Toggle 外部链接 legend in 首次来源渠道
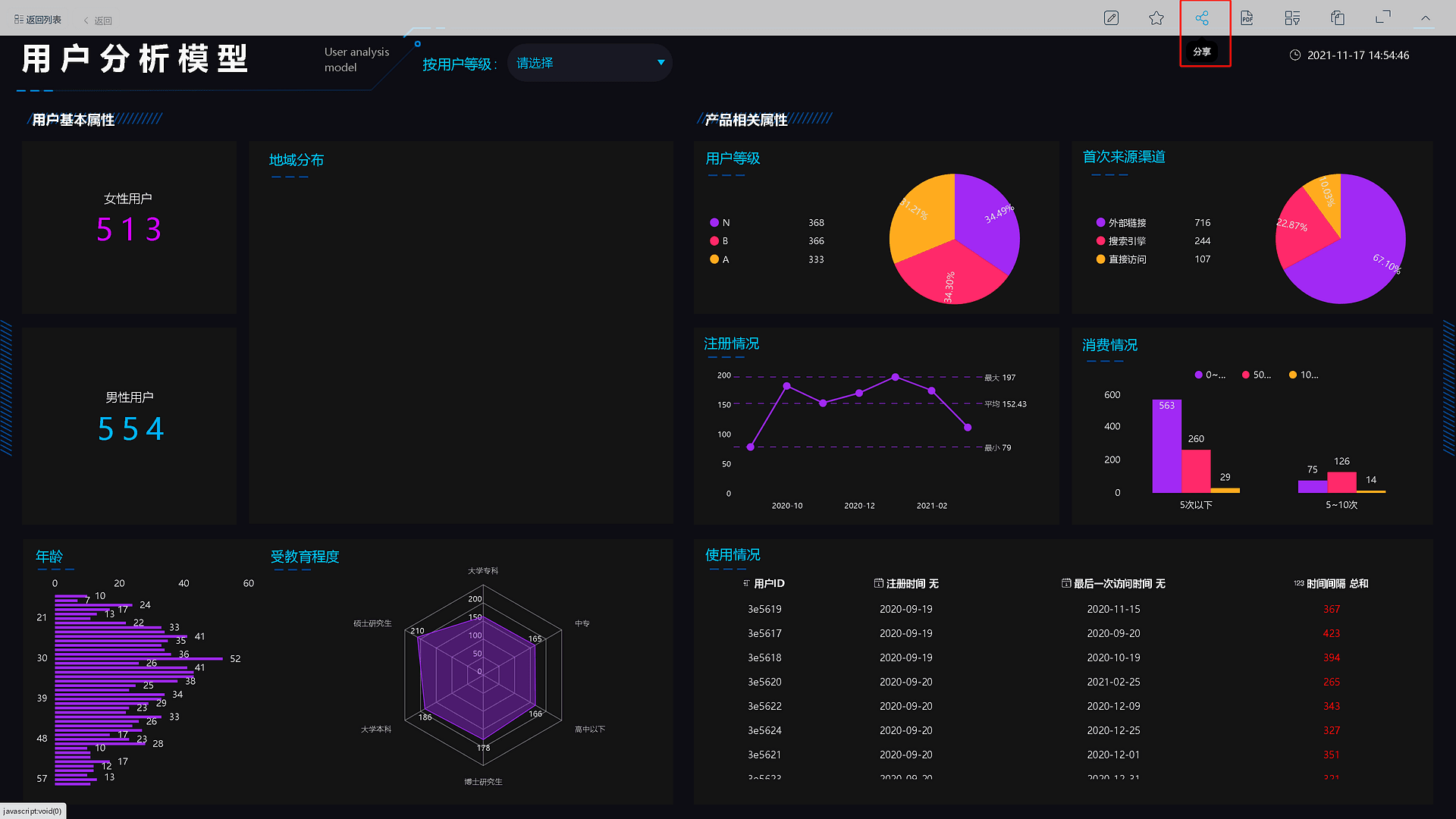Screen dimensions: 1456x819 [x=1121, y=223]
